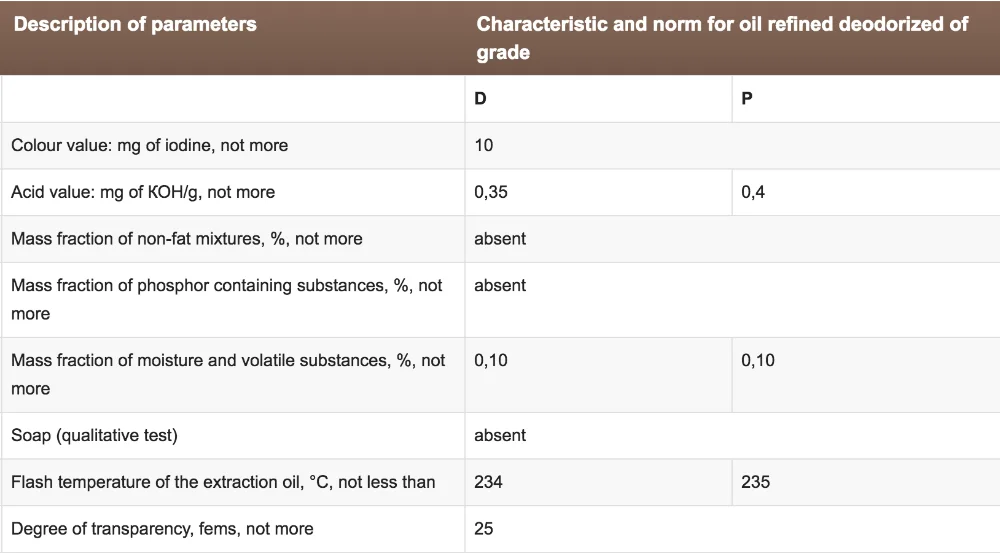The width and height of the screenshot is (1000, 553).
Task: Click the "Soap (qualitative test)" label
Action: (95, 436)
